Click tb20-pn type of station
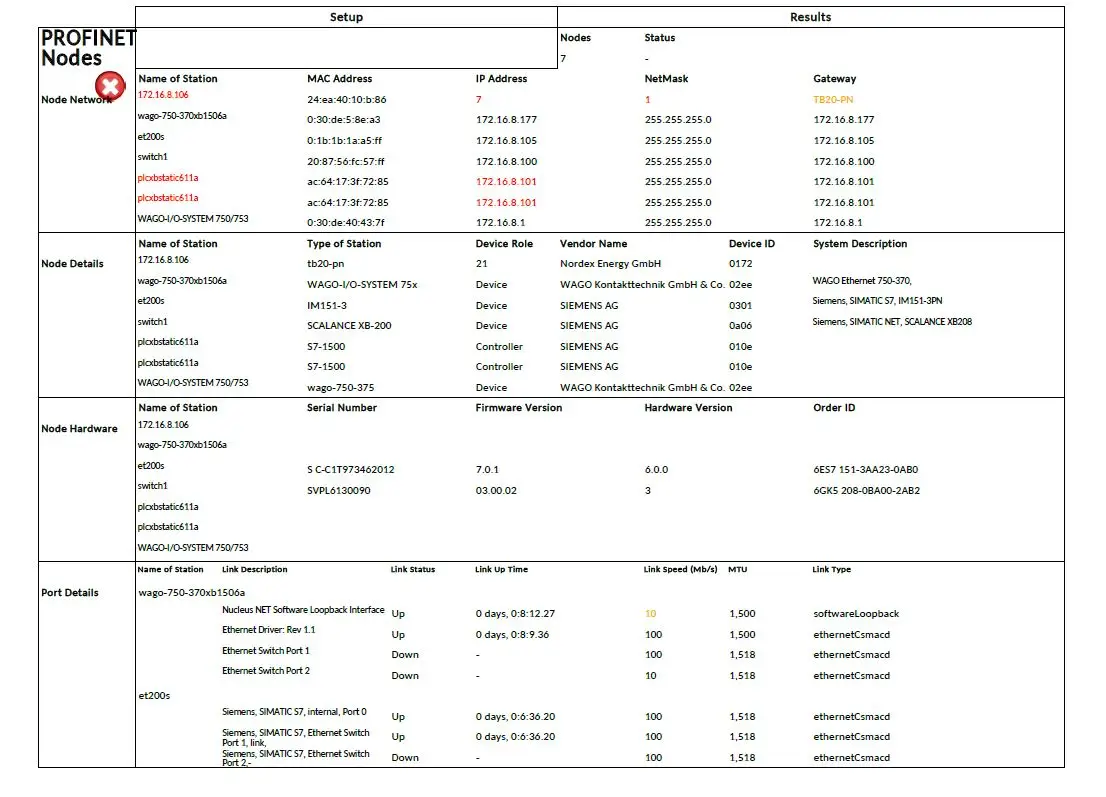Image resolution: width=1106 pixels, height=797 pixels. (326, 264)
